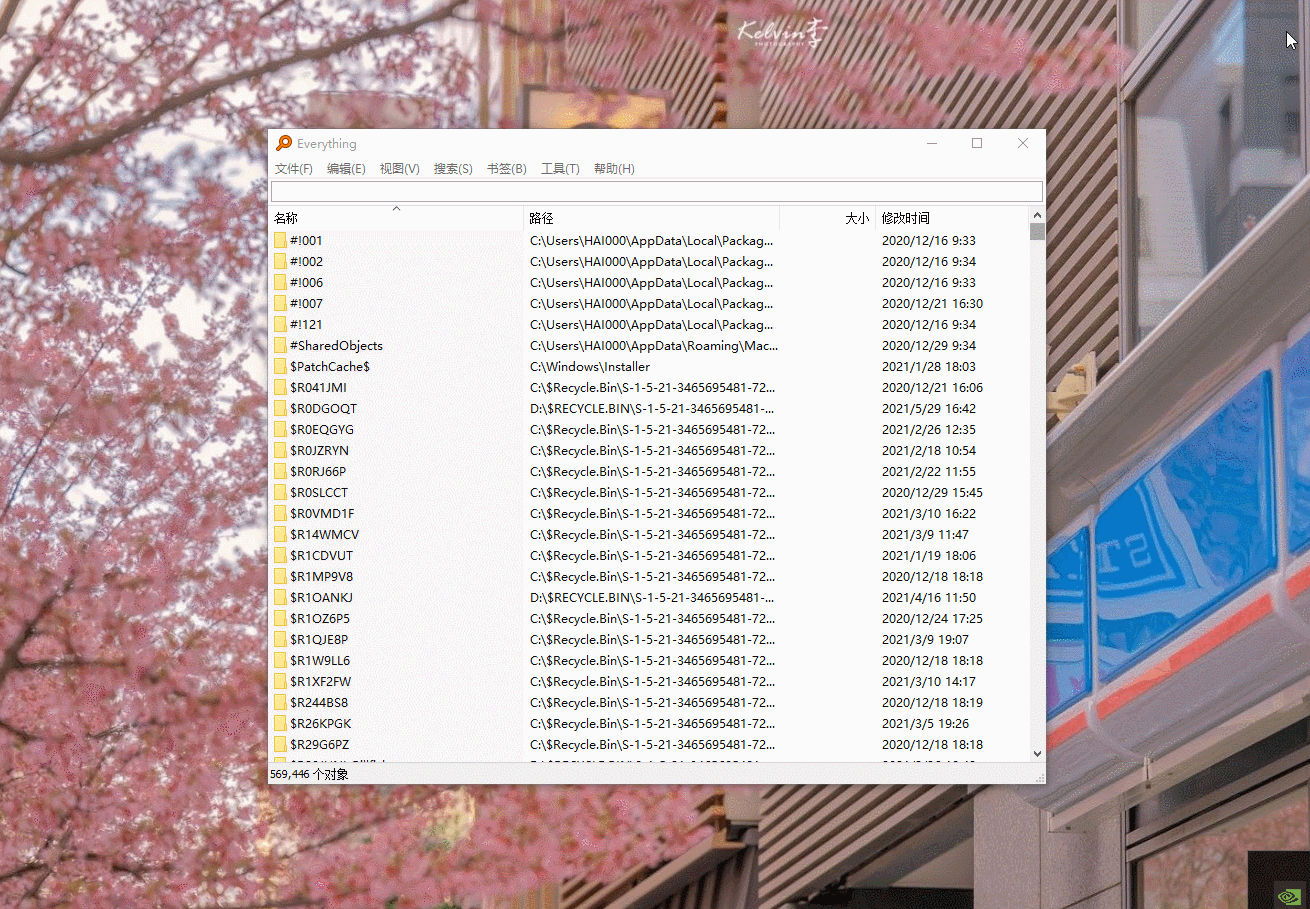The width and height of the screenshot is (1310, 909).
Task: Click folder icon of $R0VMD1F
Action: pyautogui.click(x=280, y=513)
